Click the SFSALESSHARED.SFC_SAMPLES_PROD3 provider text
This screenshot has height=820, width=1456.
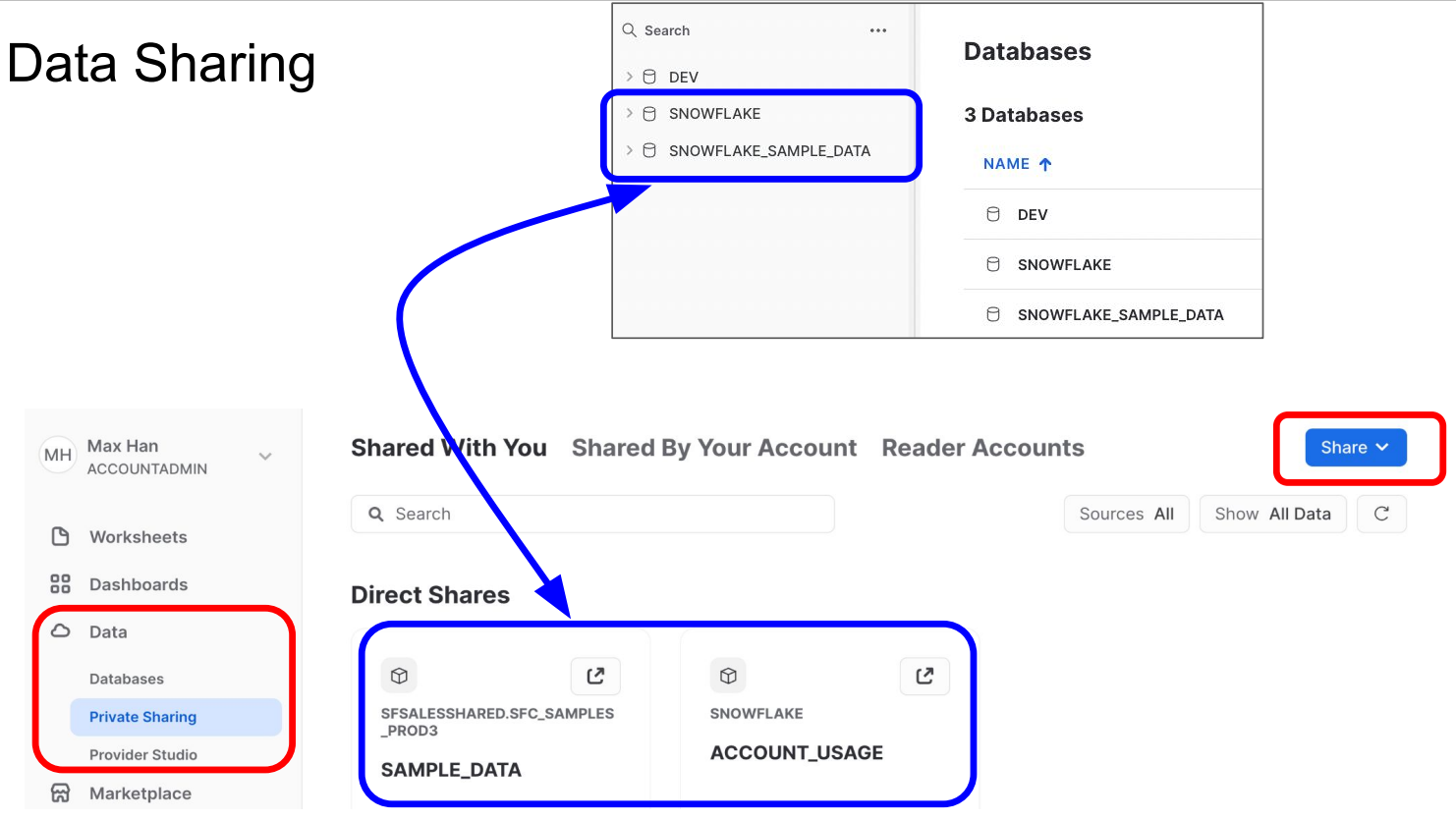[497, 722]
